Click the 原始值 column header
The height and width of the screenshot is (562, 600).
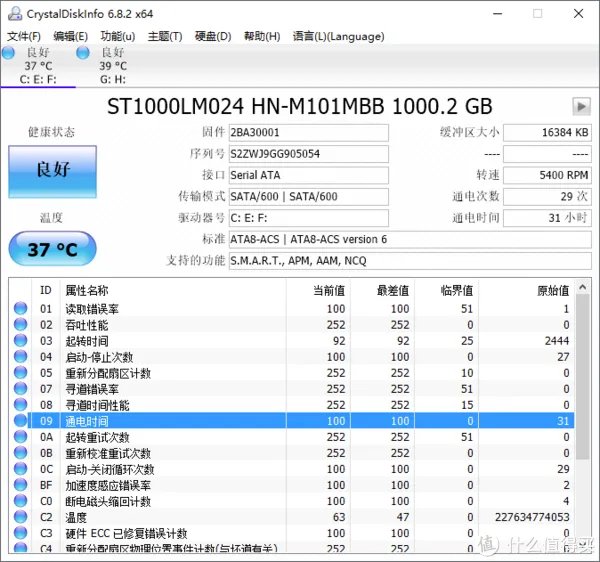pos(527,290)
